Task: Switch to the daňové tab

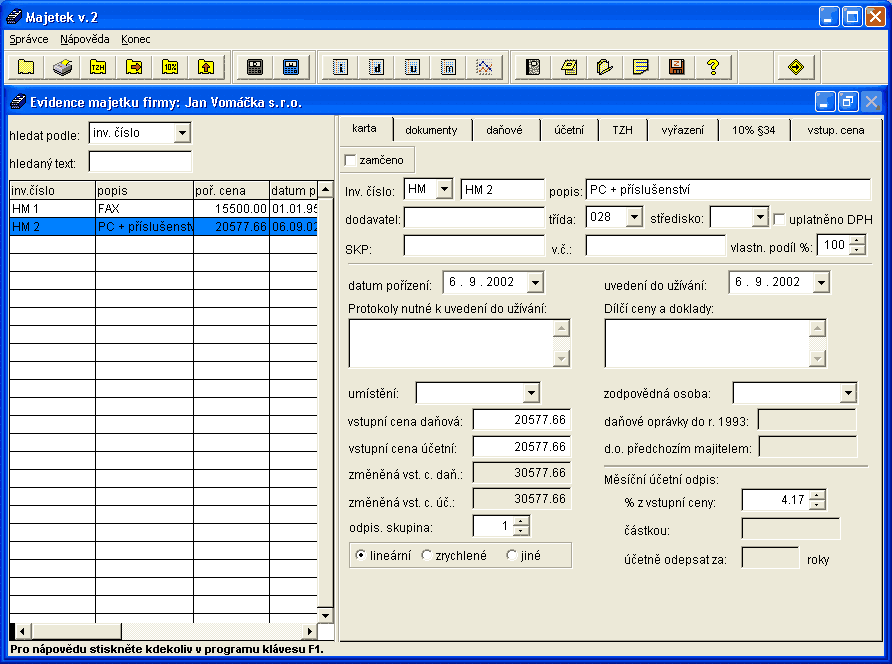Action: (504, 130)
